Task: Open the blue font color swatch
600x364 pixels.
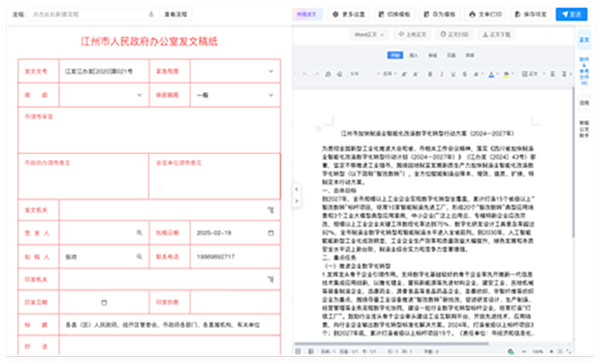Action: click(x=491, y=74)
